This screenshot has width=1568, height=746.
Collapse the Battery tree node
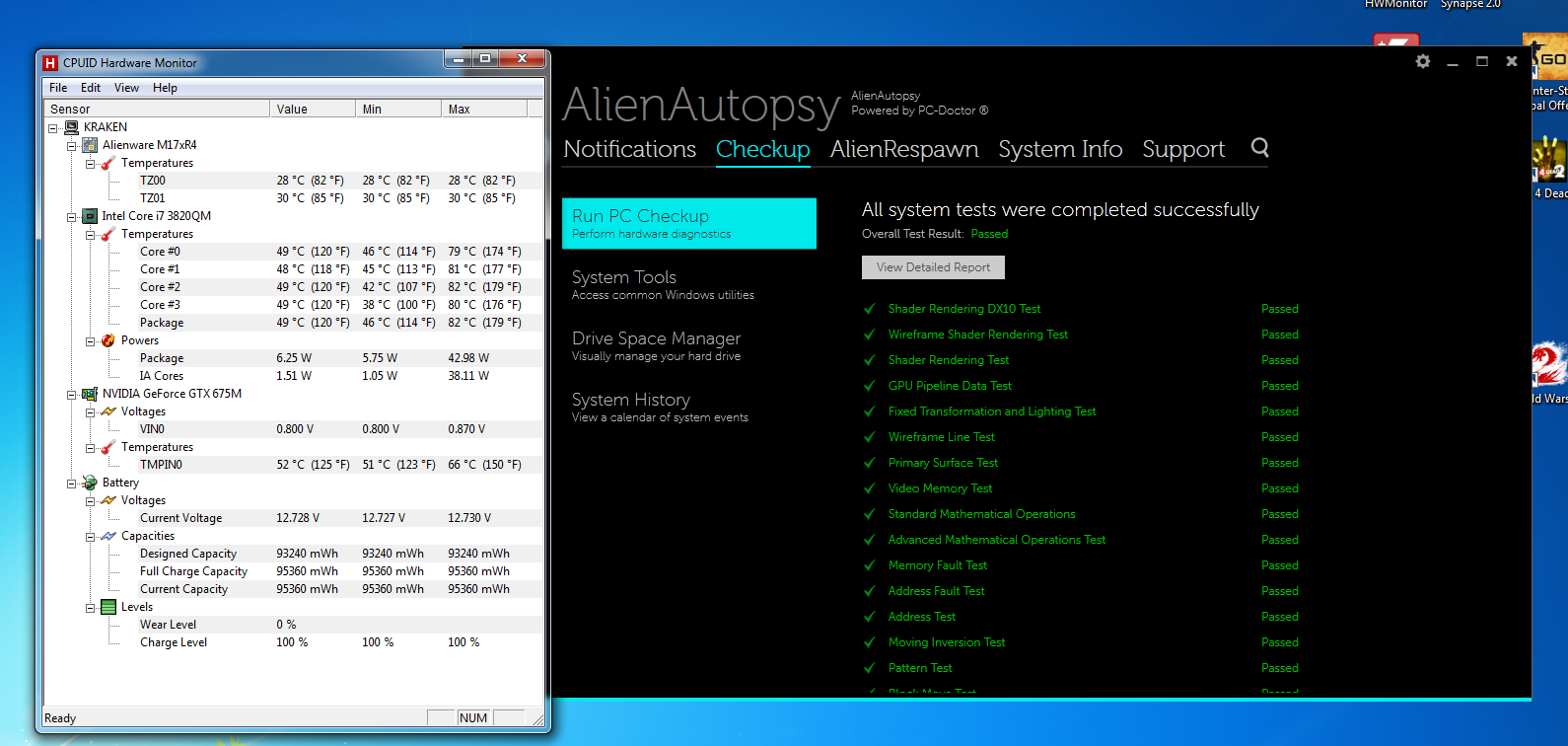point(72,484)
